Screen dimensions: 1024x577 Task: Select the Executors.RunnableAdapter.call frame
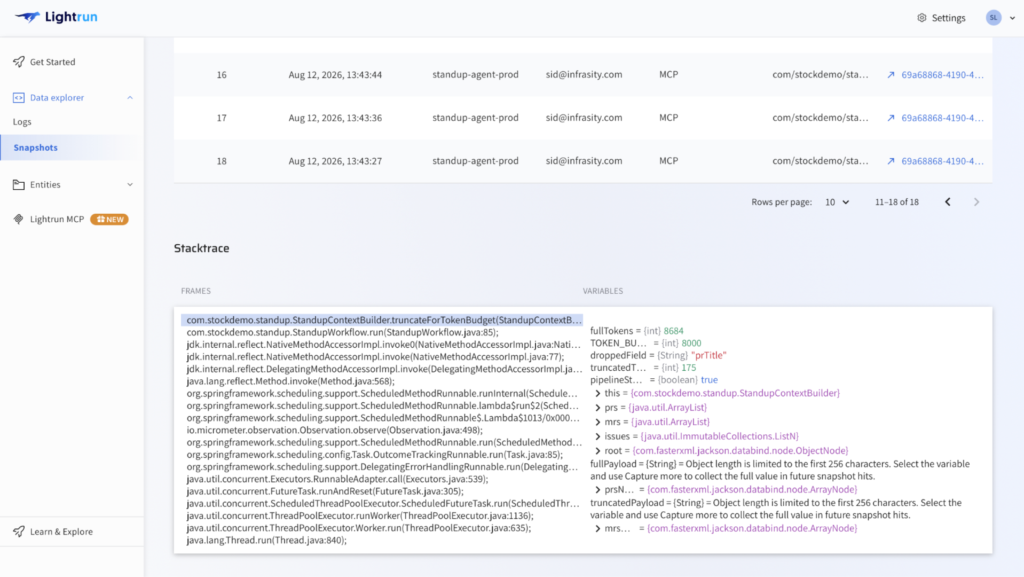pos(337,479)
